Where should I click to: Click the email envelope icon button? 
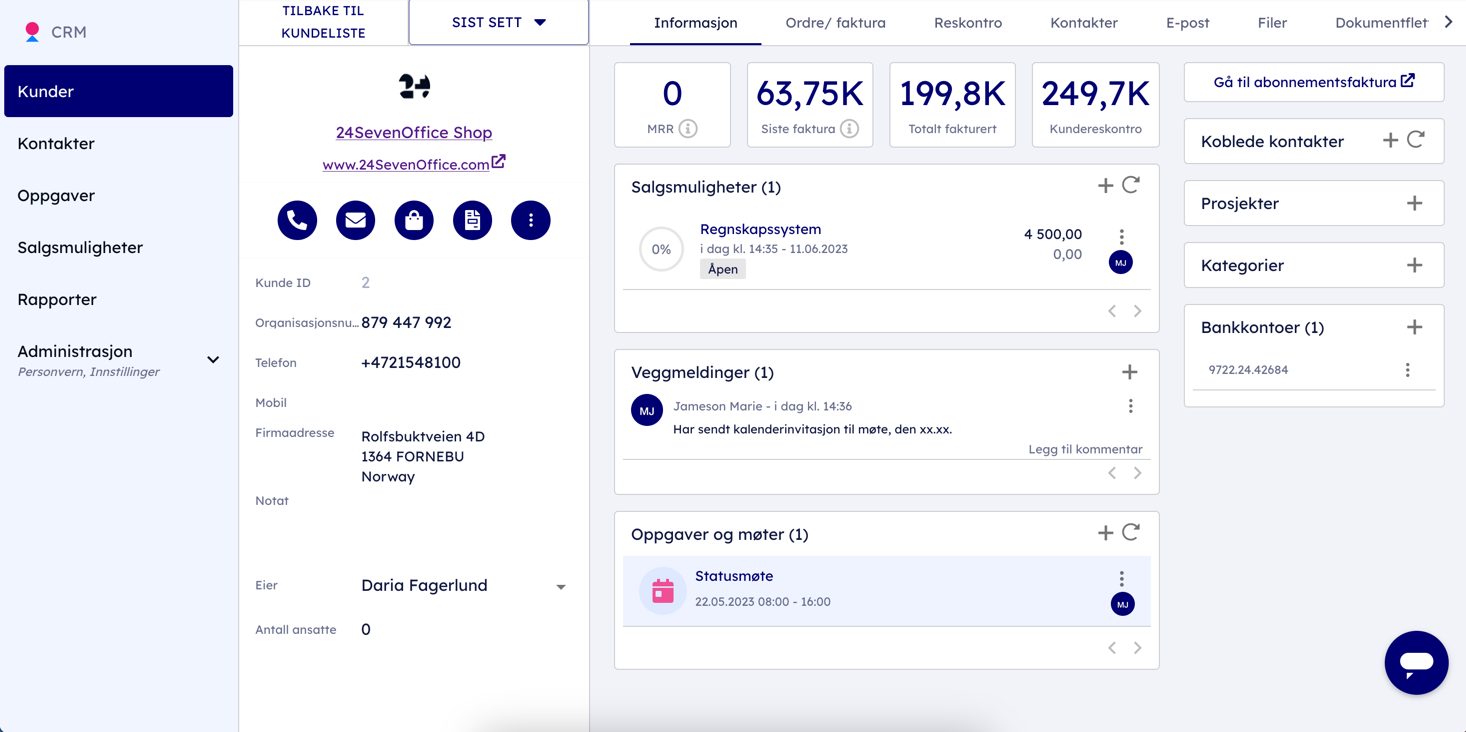pyautogui.click(x=355, y=220)
